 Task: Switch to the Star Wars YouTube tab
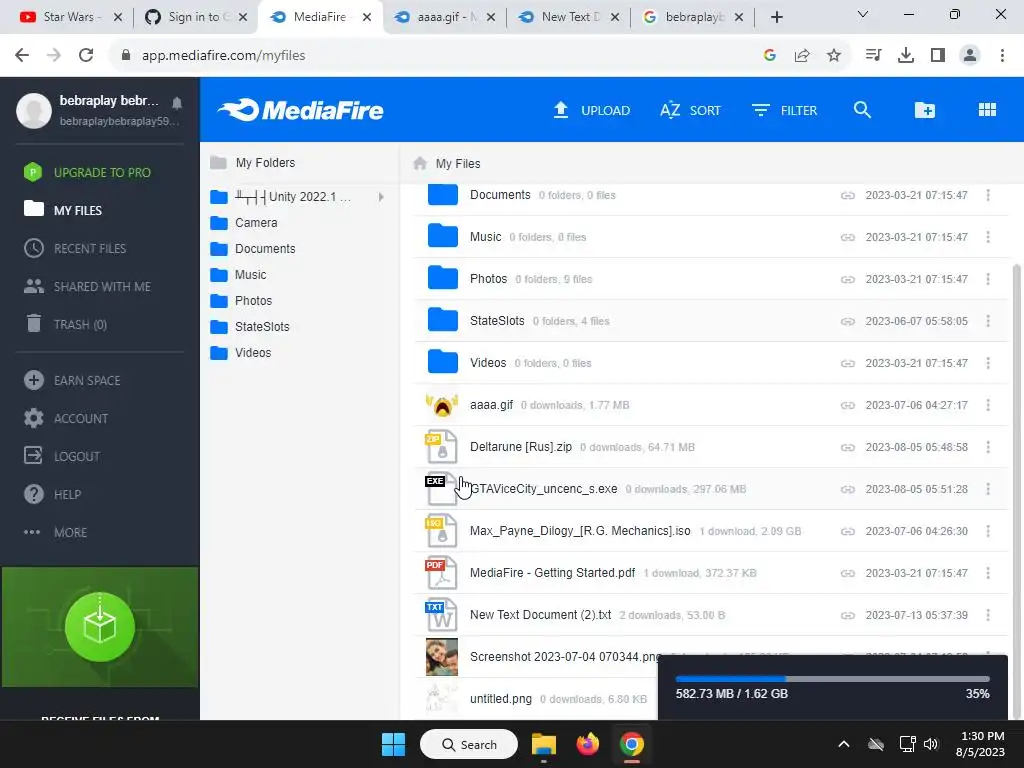click(69, 17)
